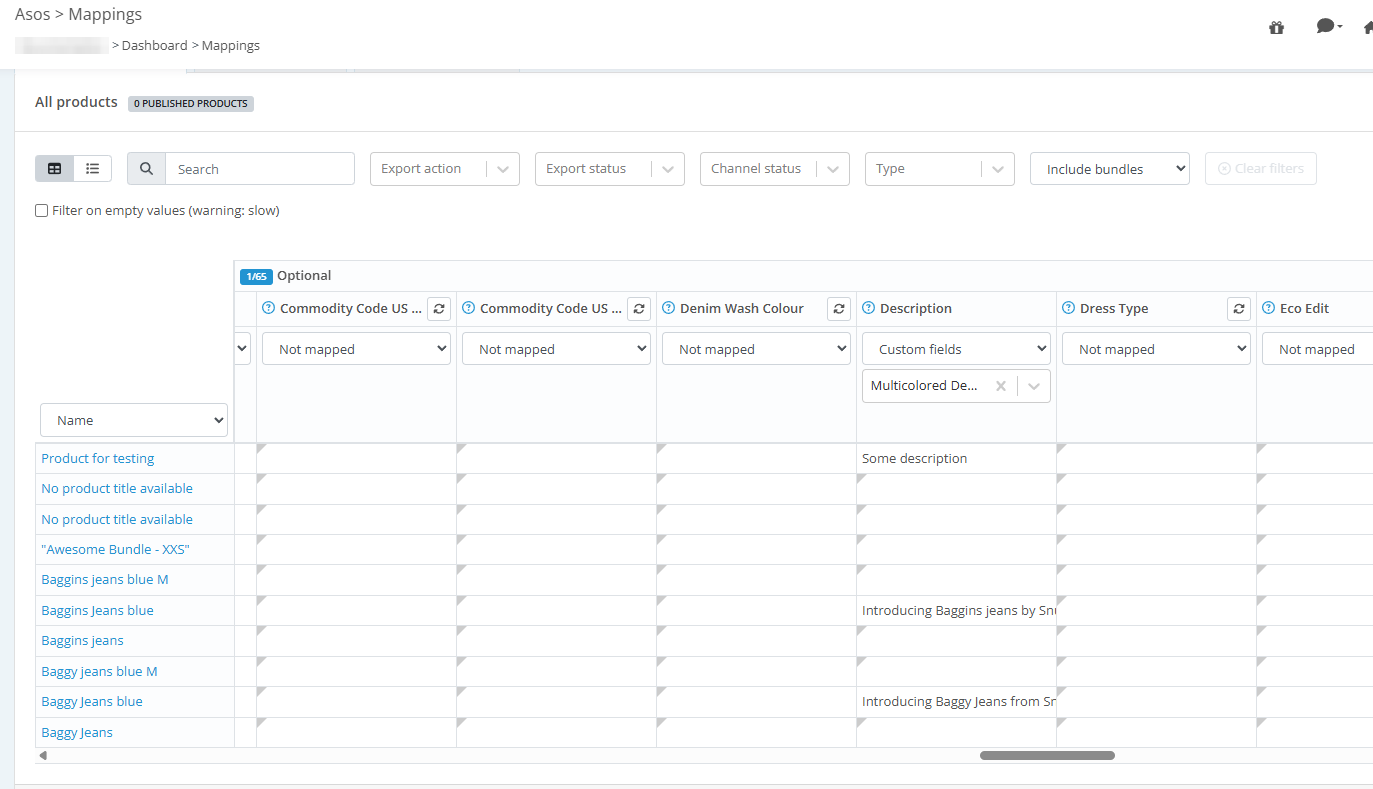Refresh the Dress Type column values
Image resolution: width=1373 pixels, height=789 pixels.
(1239, 309)
